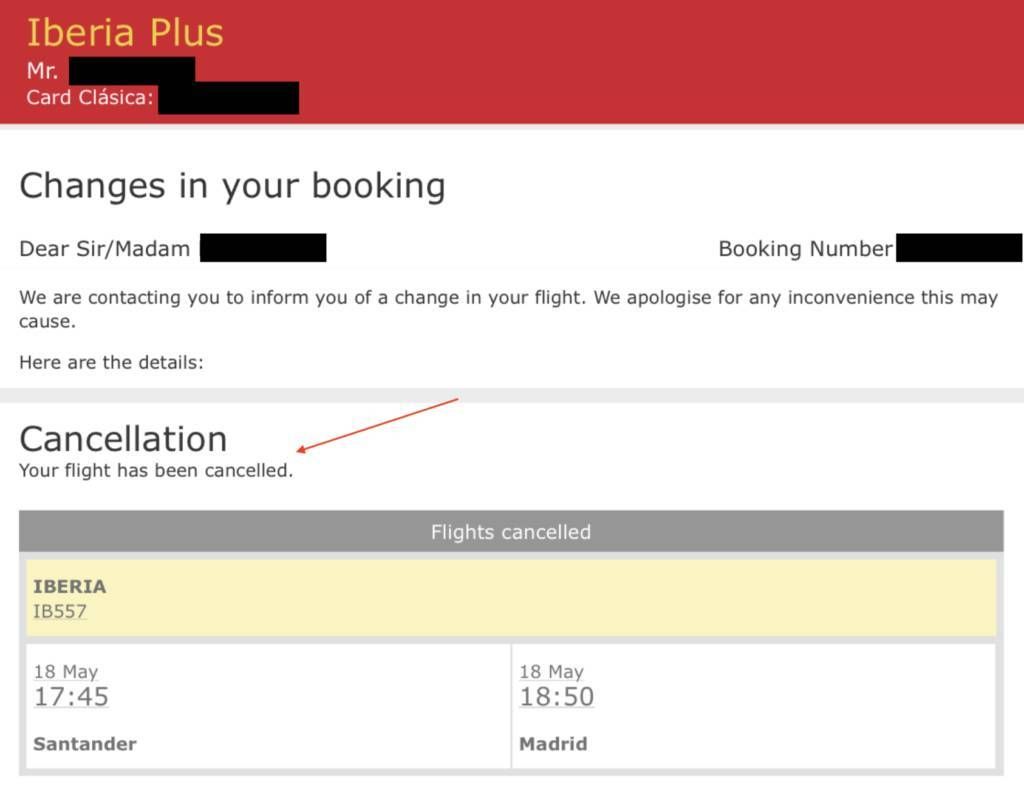Click the redacted name after Dear Sir/Madam
Image resolution: width=1024 pixels, height=787 pixels.
(x=263, y=248)
